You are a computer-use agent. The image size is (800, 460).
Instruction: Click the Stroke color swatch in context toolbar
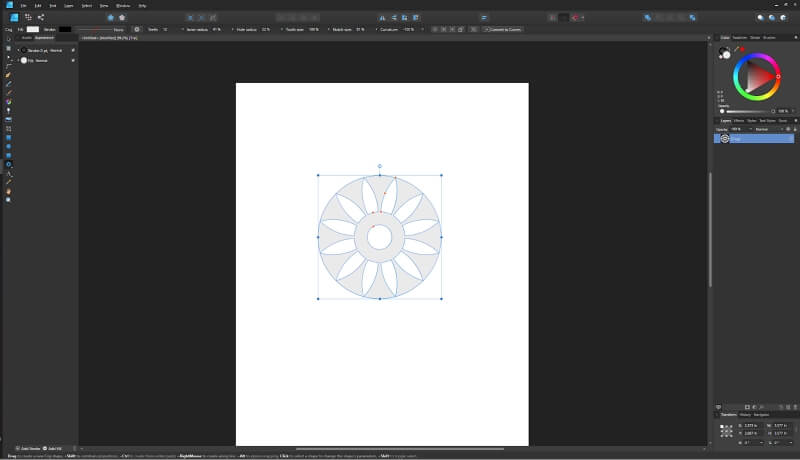click(x=64, y=29)
